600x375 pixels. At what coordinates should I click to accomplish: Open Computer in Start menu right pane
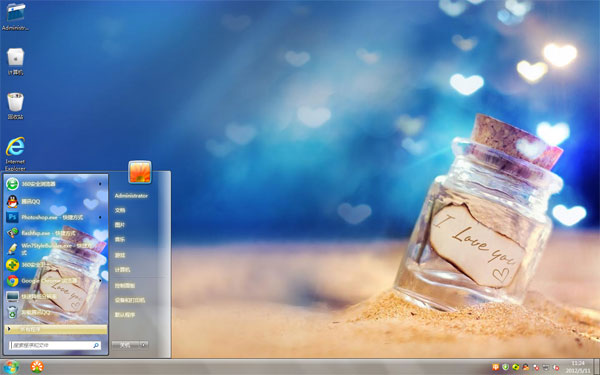point(122,270)
